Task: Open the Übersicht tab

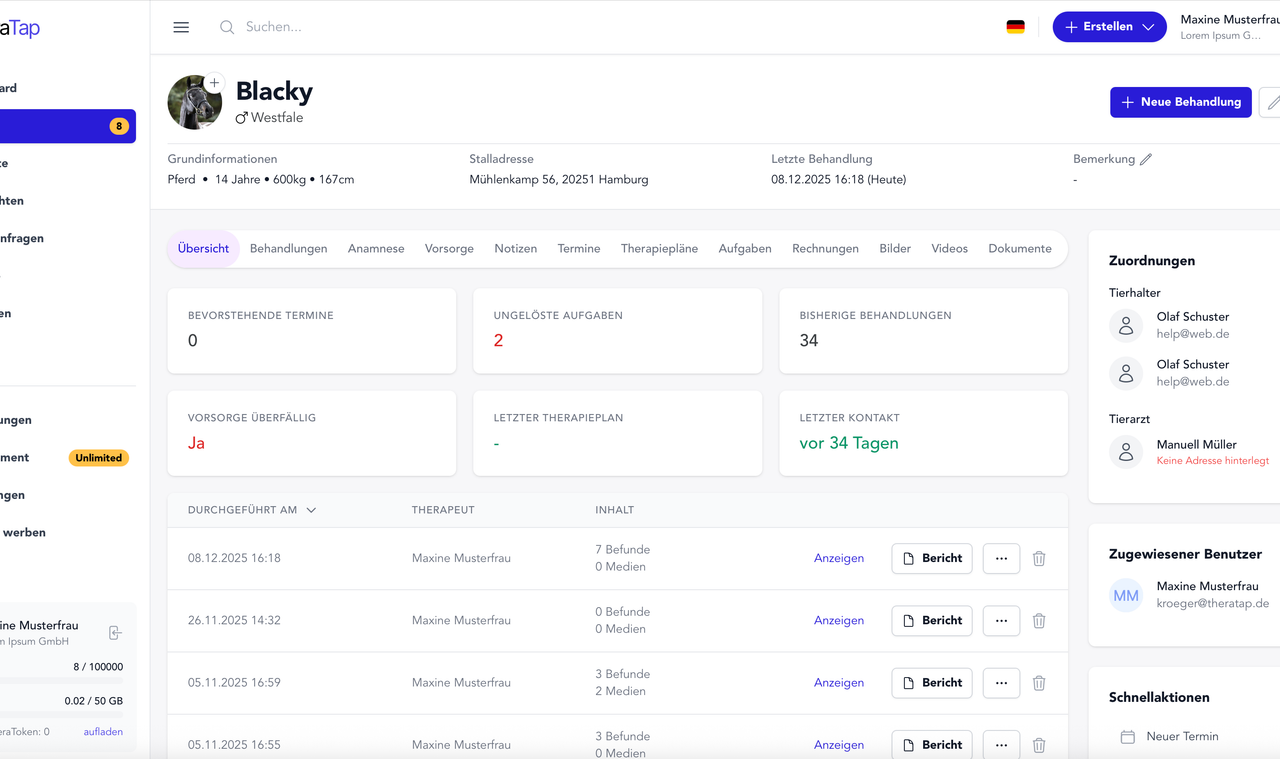Action: tap(203, 248)
